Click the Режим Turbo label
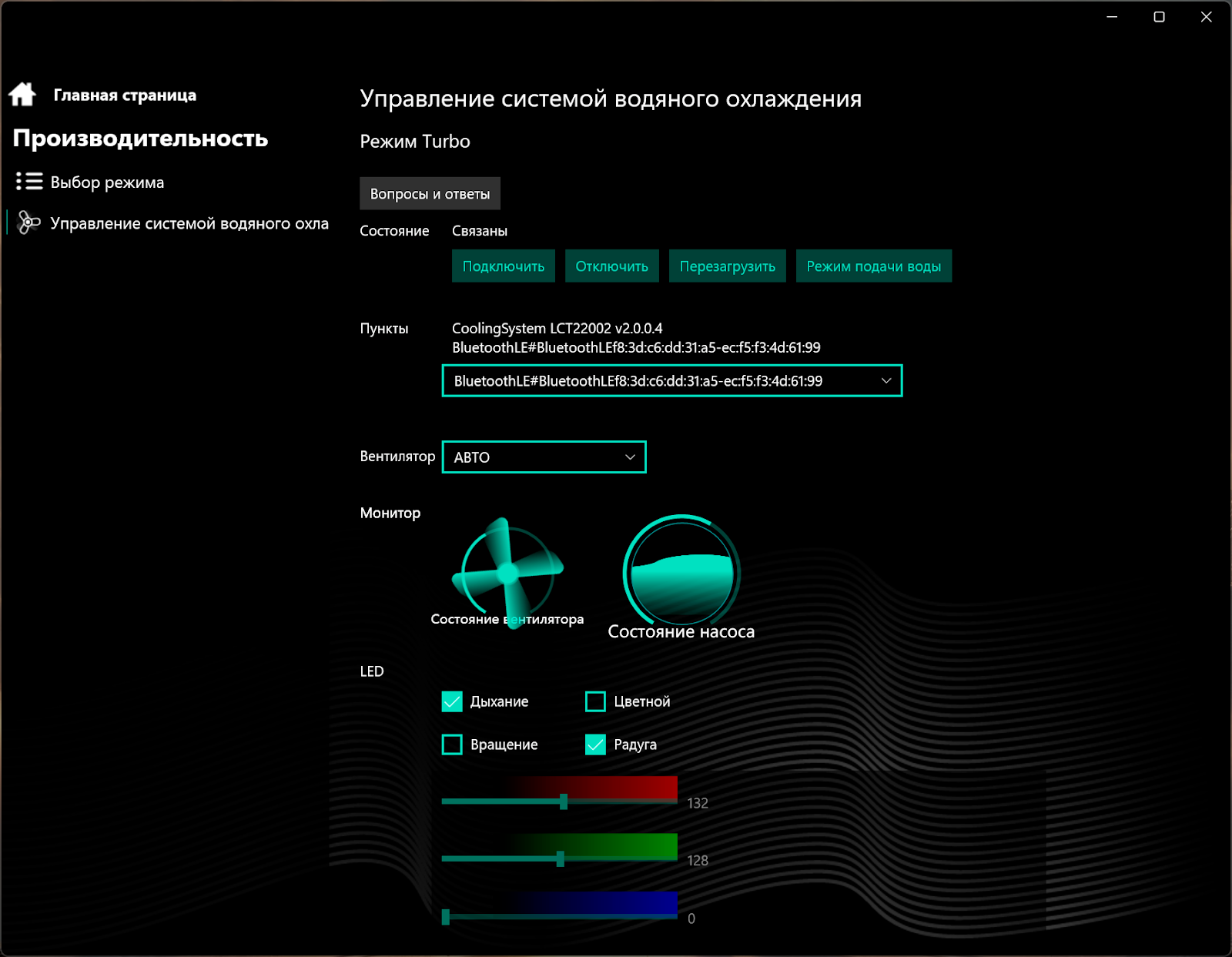1232x957 pixels. pyautogui.click(x=415, y=142)
